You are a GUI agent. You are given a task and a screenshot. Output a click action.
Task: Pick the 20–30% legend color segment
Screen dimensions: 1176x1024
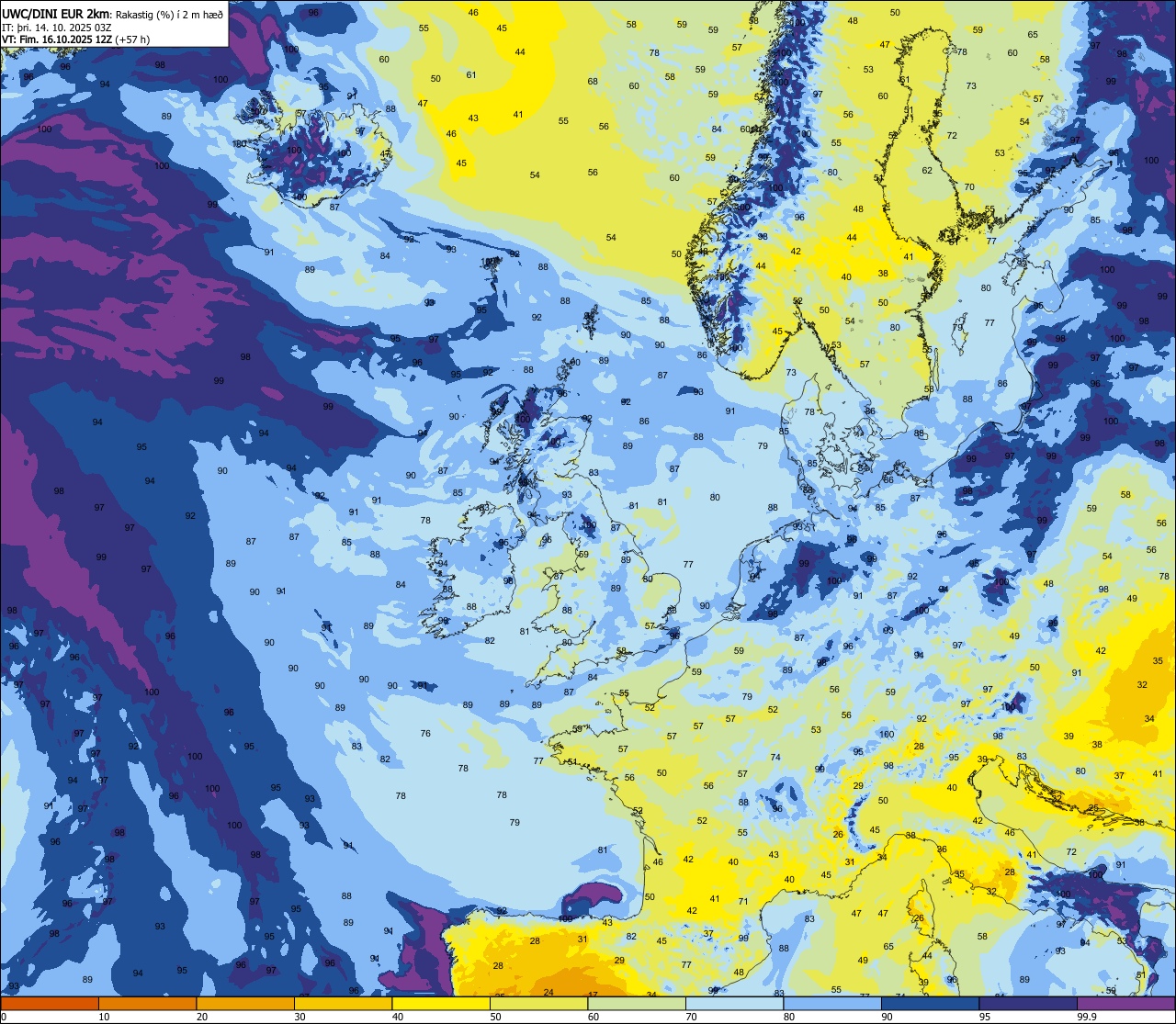tap(245, 1004)
